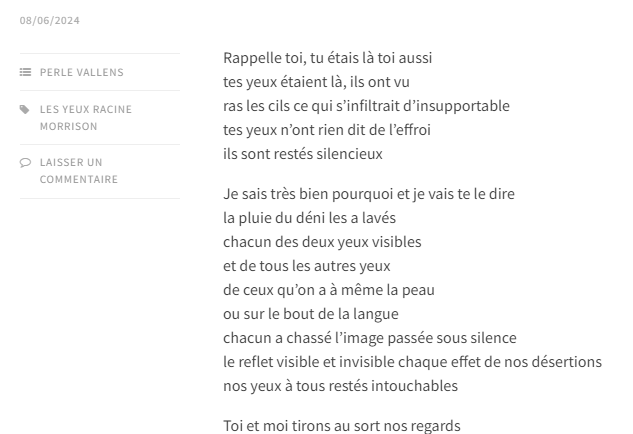
Task: Click the line "tes yeux étaient là, ils ont vu"
Action: click(x=316, y=82)
